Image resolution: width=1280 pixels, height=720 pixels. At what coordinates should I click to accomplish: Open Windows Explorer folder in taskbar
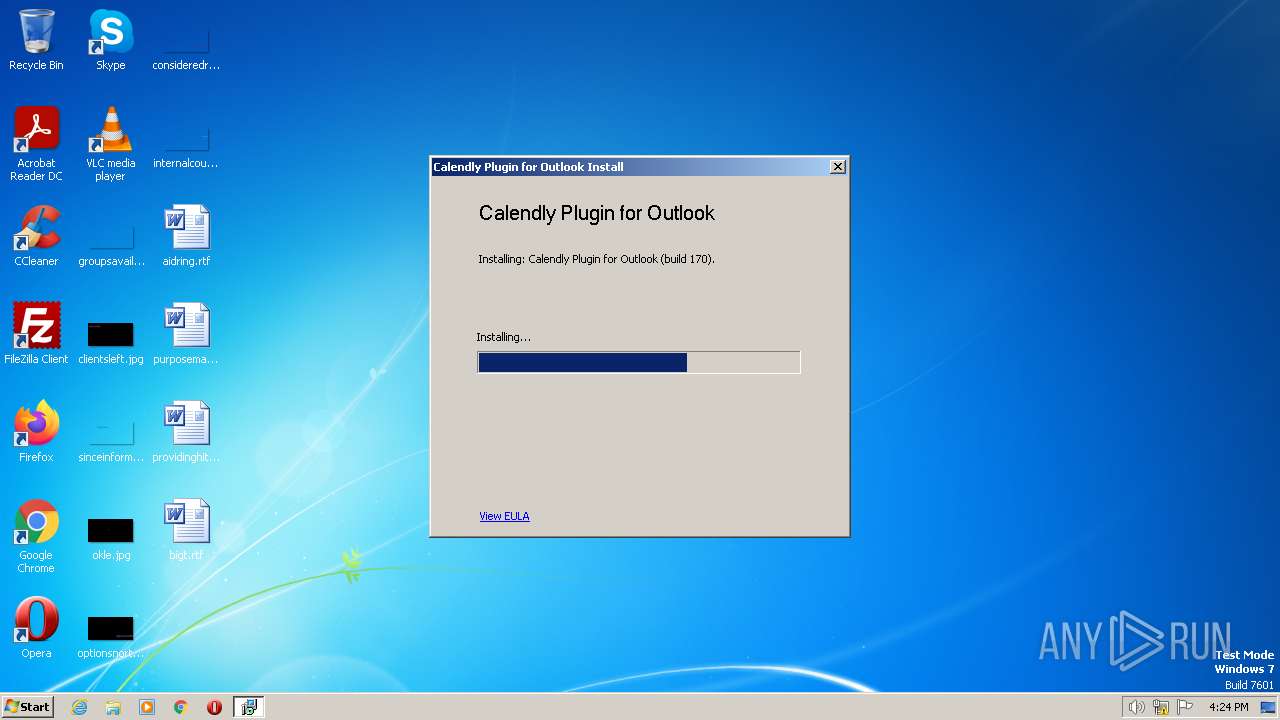pos(113,707)
